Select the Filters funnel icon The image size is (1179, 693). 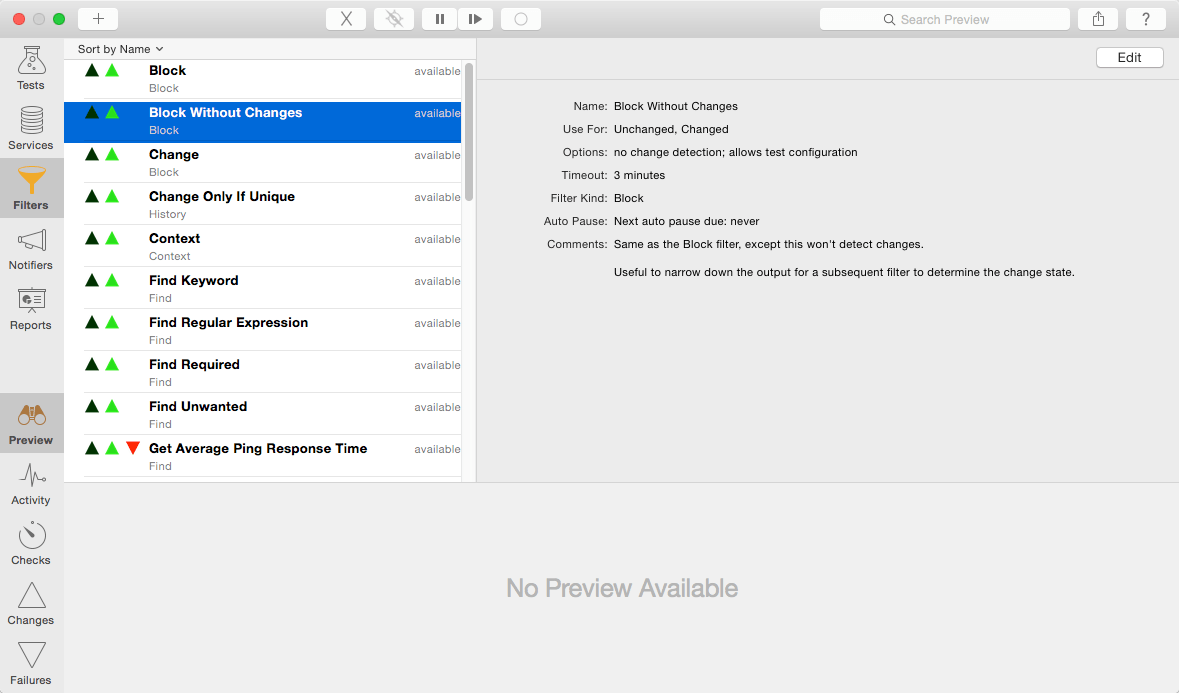pos(31,181)
